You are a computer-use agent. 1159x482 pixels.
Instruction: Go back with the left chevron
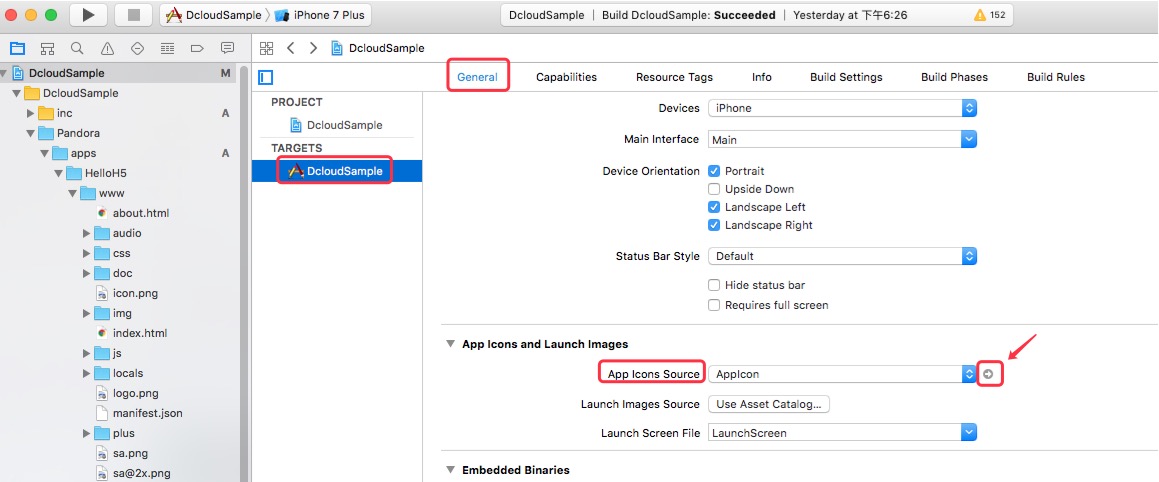[290, 48]
